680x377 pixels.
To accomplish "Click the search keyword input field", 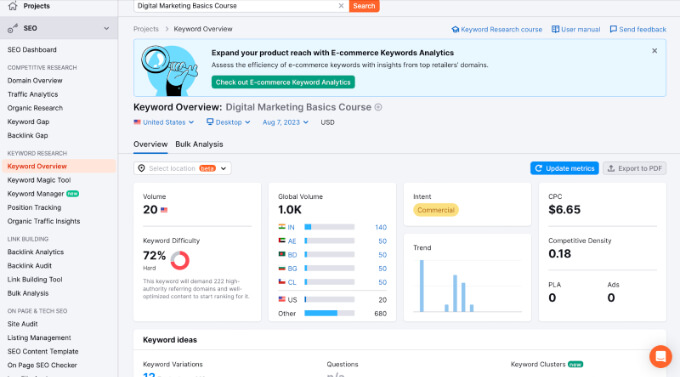I will click(236, 6).
